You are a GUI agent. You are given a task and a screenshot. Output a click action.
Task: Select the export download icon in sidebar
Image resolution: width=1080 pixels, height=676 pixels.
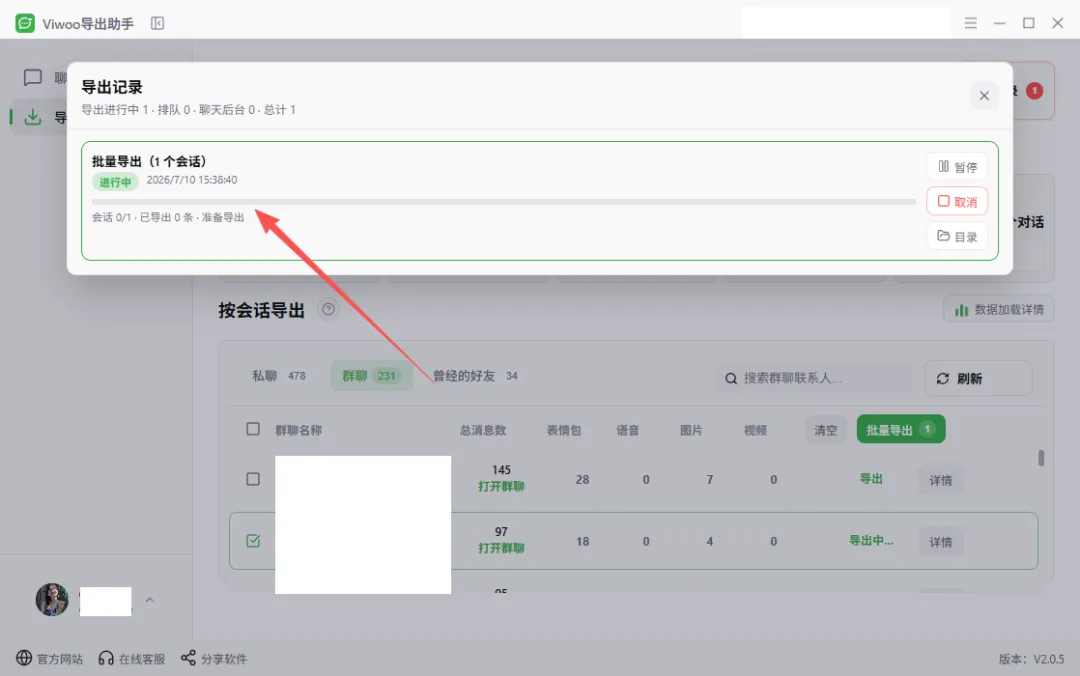pyautogui.click(x=32, y=117)
